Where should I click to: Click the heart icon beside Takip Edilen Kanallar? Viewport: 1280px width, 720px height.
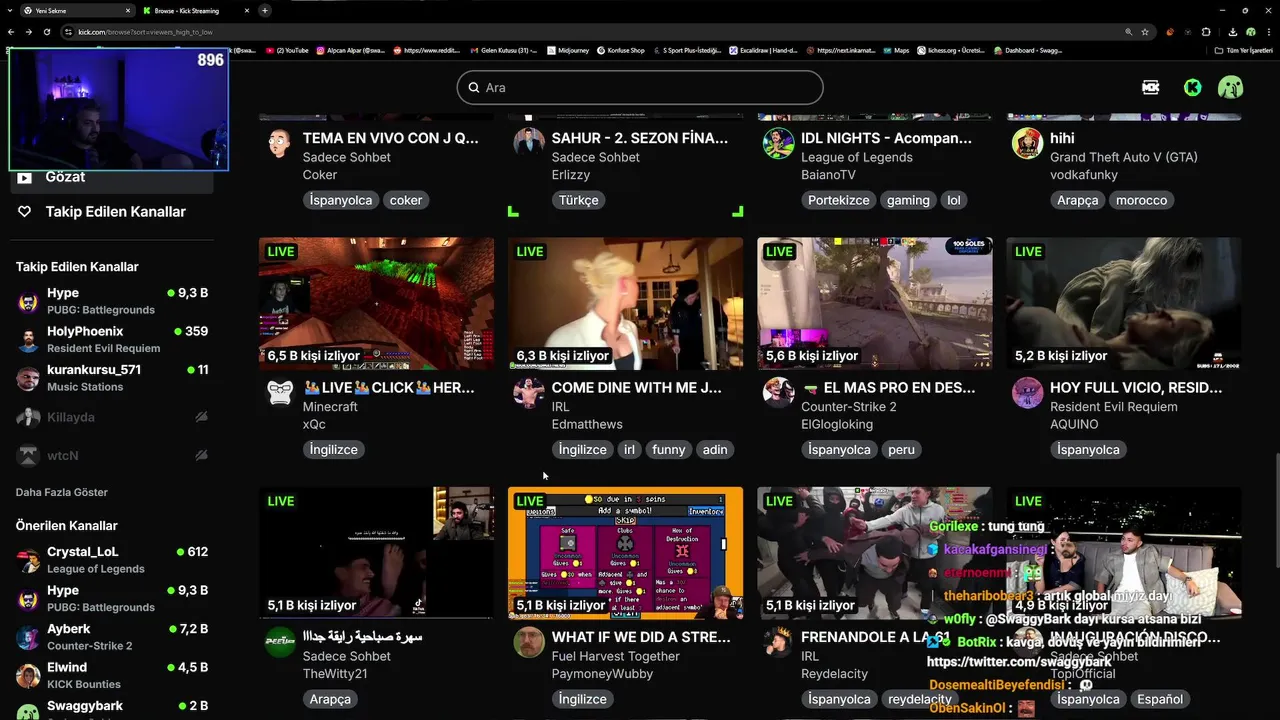(25, 212)
